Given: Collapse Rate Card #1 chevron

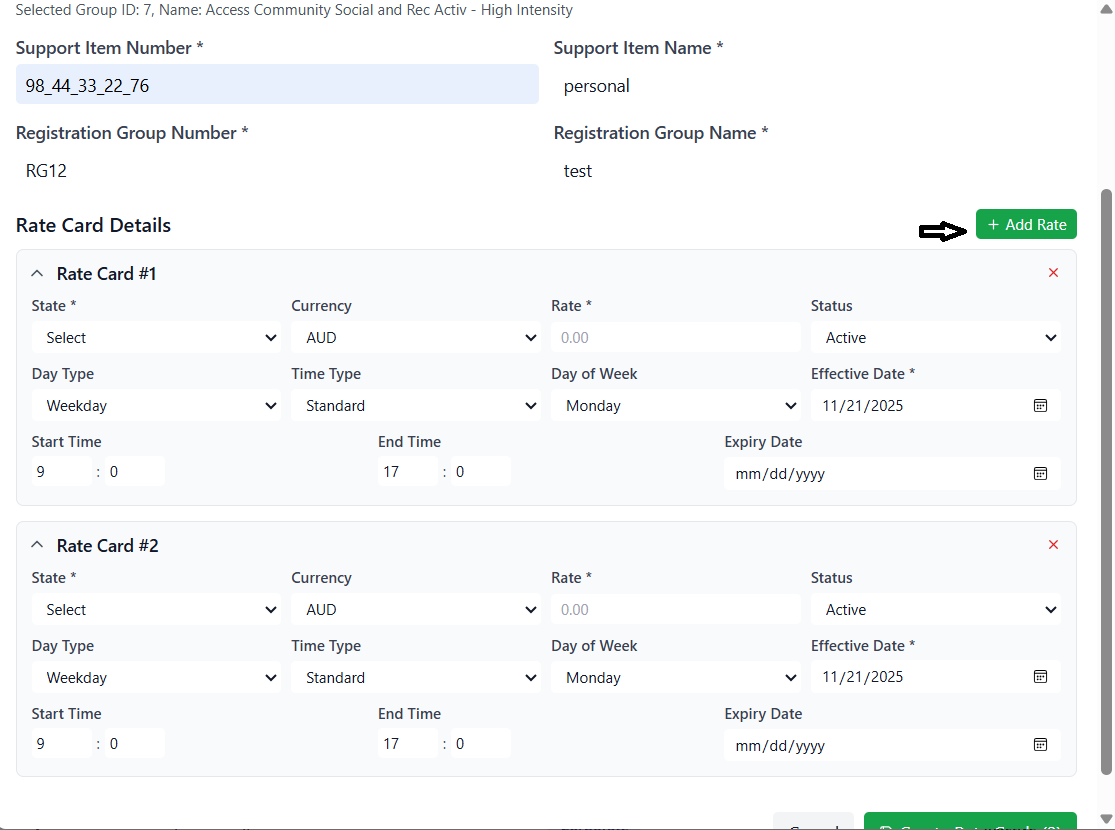Looking at the screenshot, I should tap(38, 273).
